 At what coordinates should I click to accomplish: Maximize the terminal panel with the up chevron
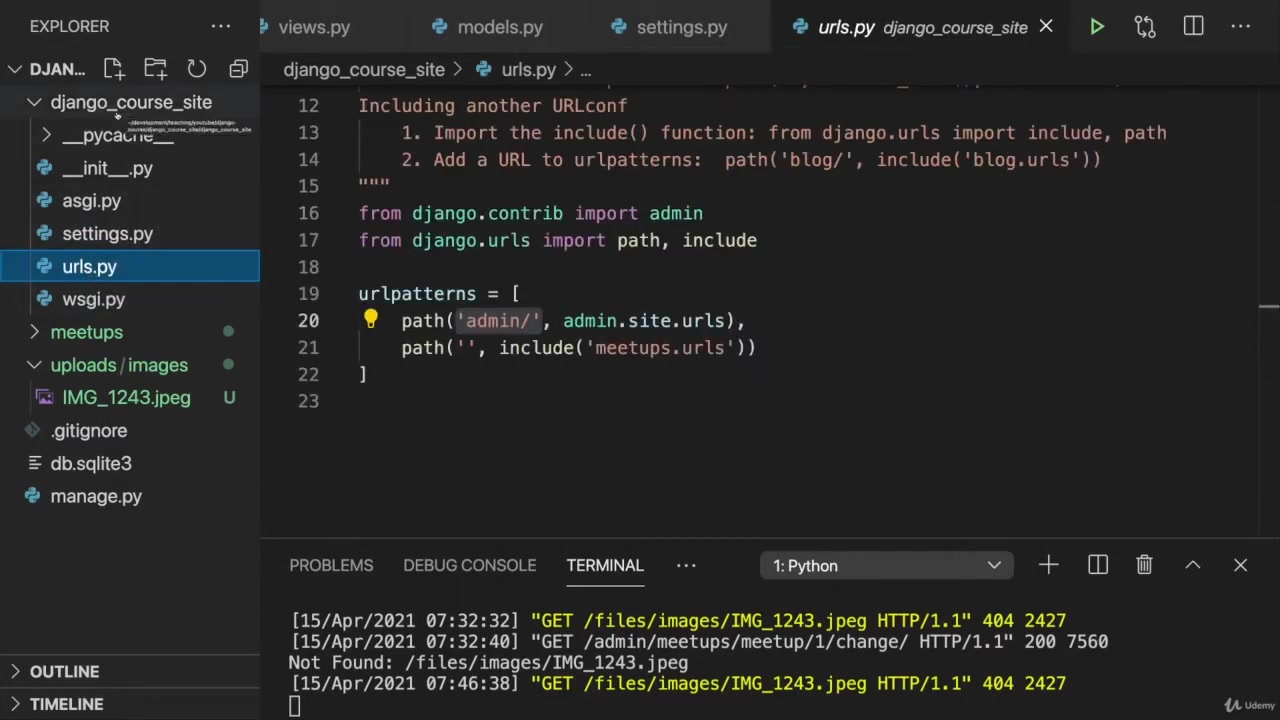[1192, 565]
